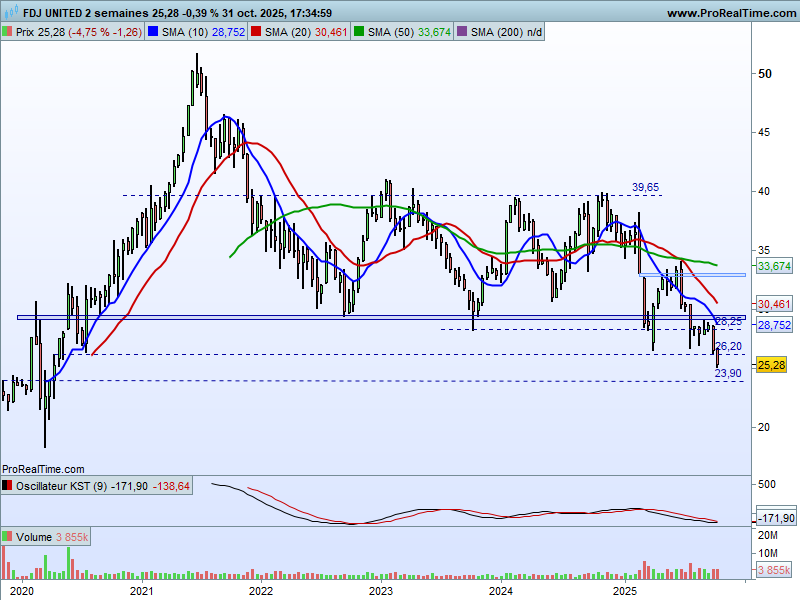Click the 40 price scale value
Image resolution: width=800 pixels, height=600 pixels.
[764, 191]
